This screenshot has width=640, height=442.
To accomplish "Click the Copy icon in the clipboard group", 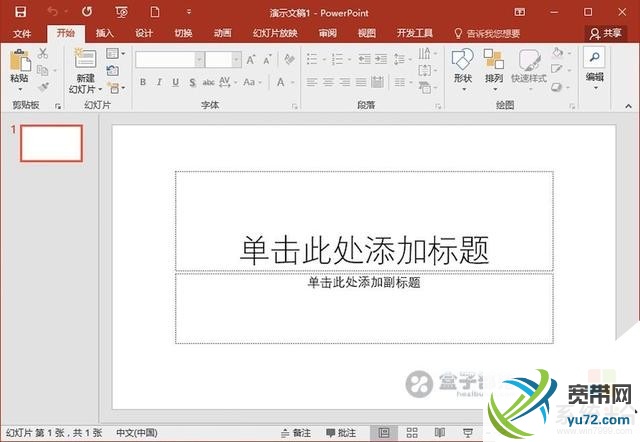I will [42, 70].
